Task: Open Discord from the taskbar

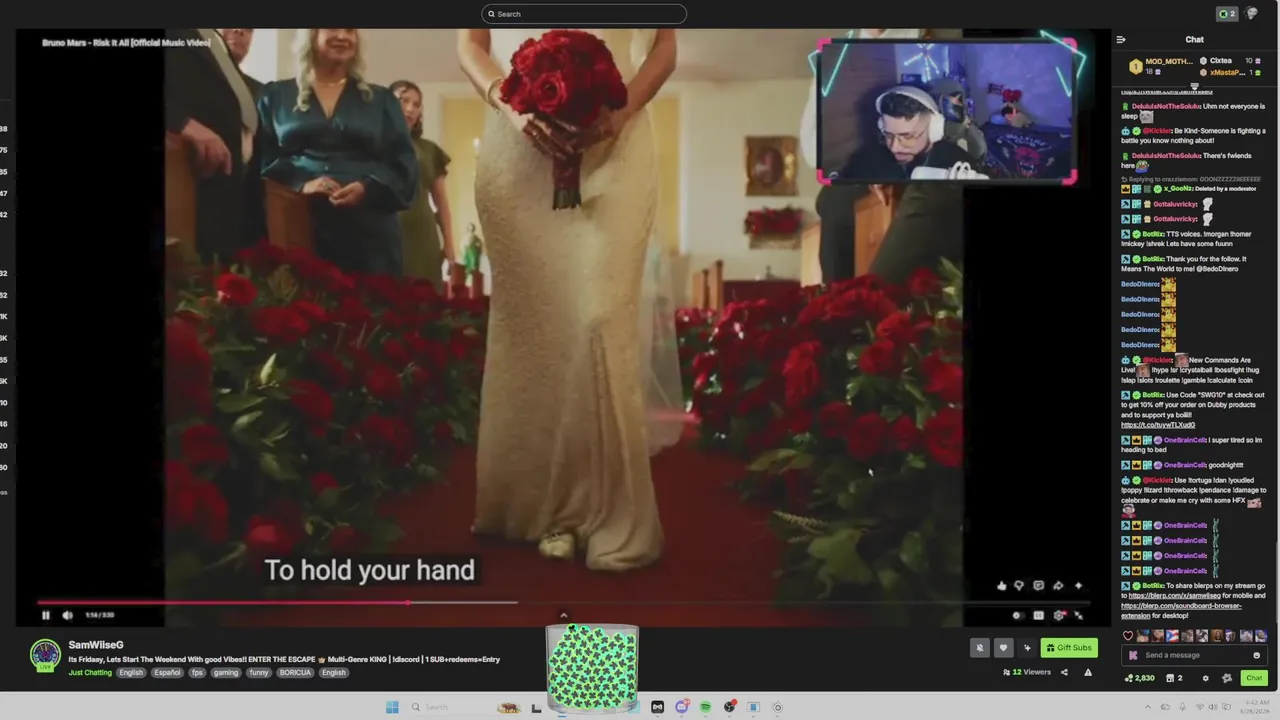Action: [x=682, y=707]
